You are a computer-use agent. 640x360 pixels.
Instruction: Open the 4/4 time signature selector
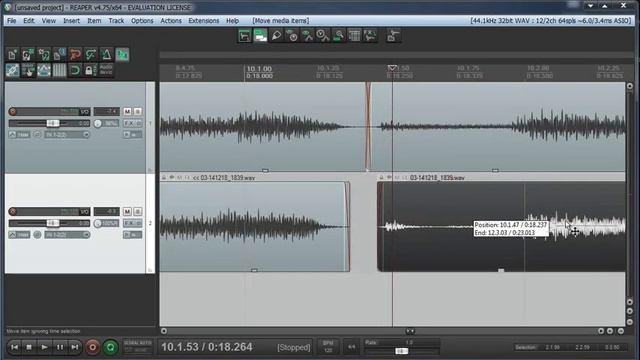coord(351,347)
